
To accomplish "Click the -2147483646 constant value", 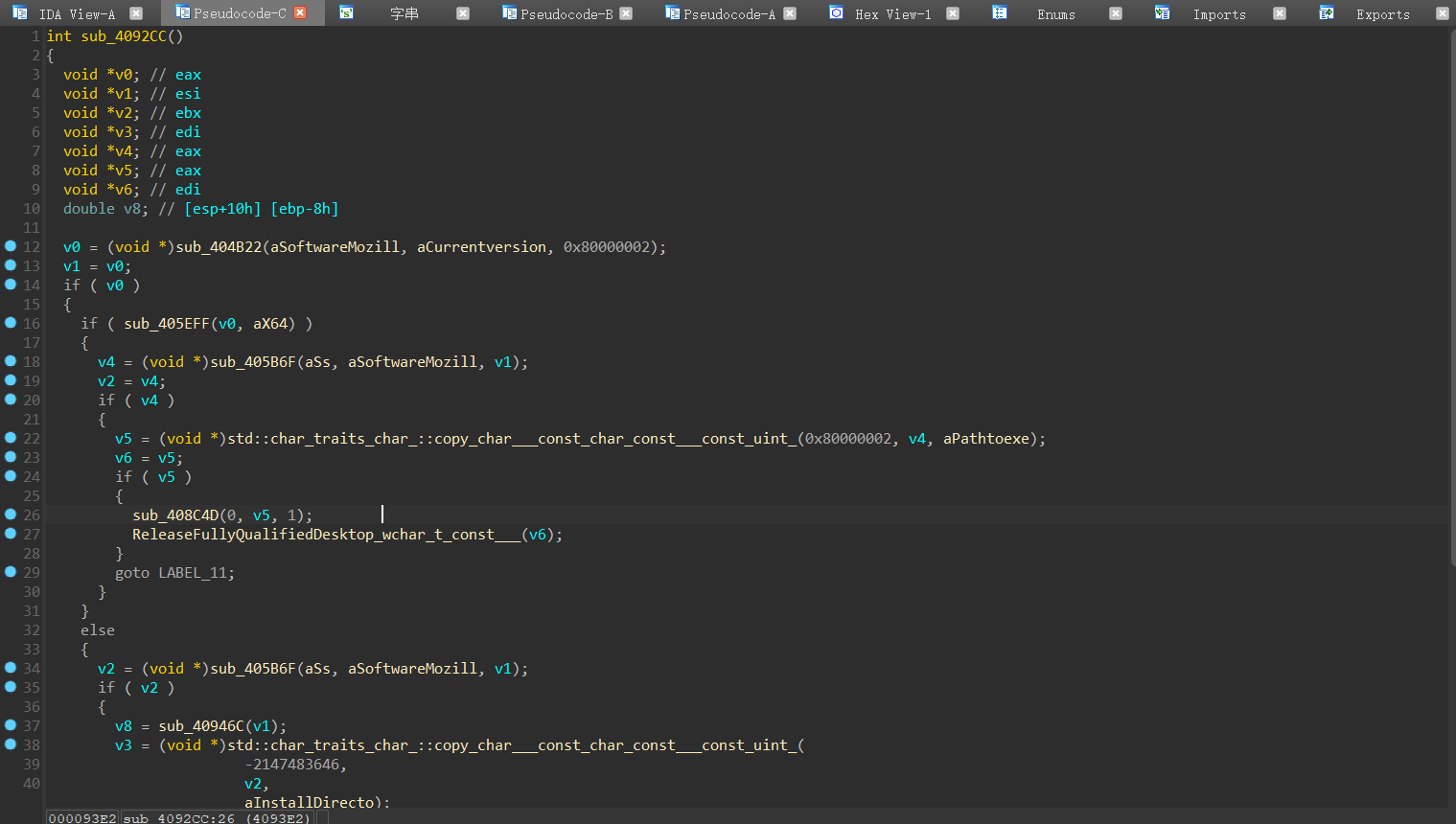I will click(x=291, y=765).
